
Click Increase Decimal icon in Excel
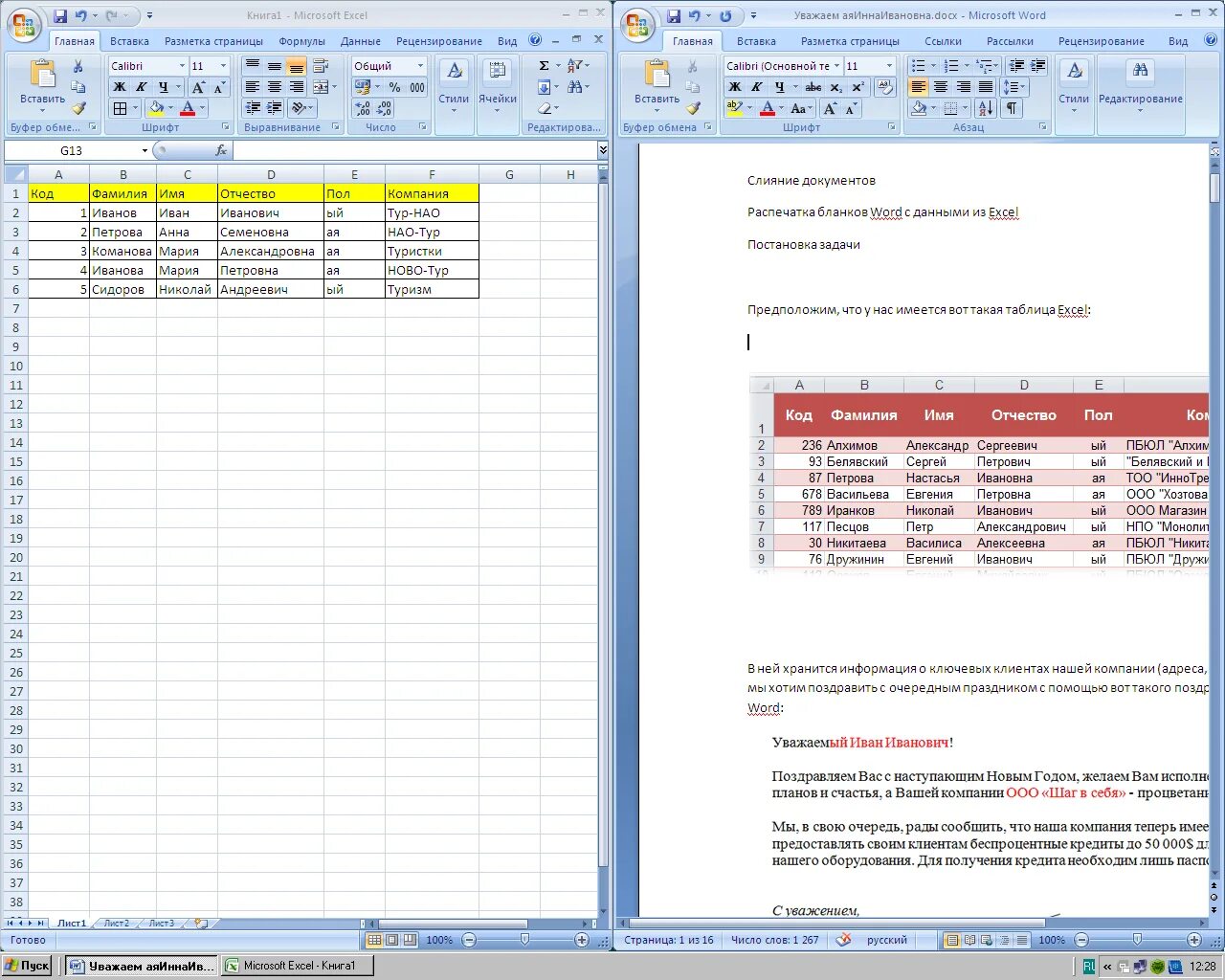[x=364, y=108]
